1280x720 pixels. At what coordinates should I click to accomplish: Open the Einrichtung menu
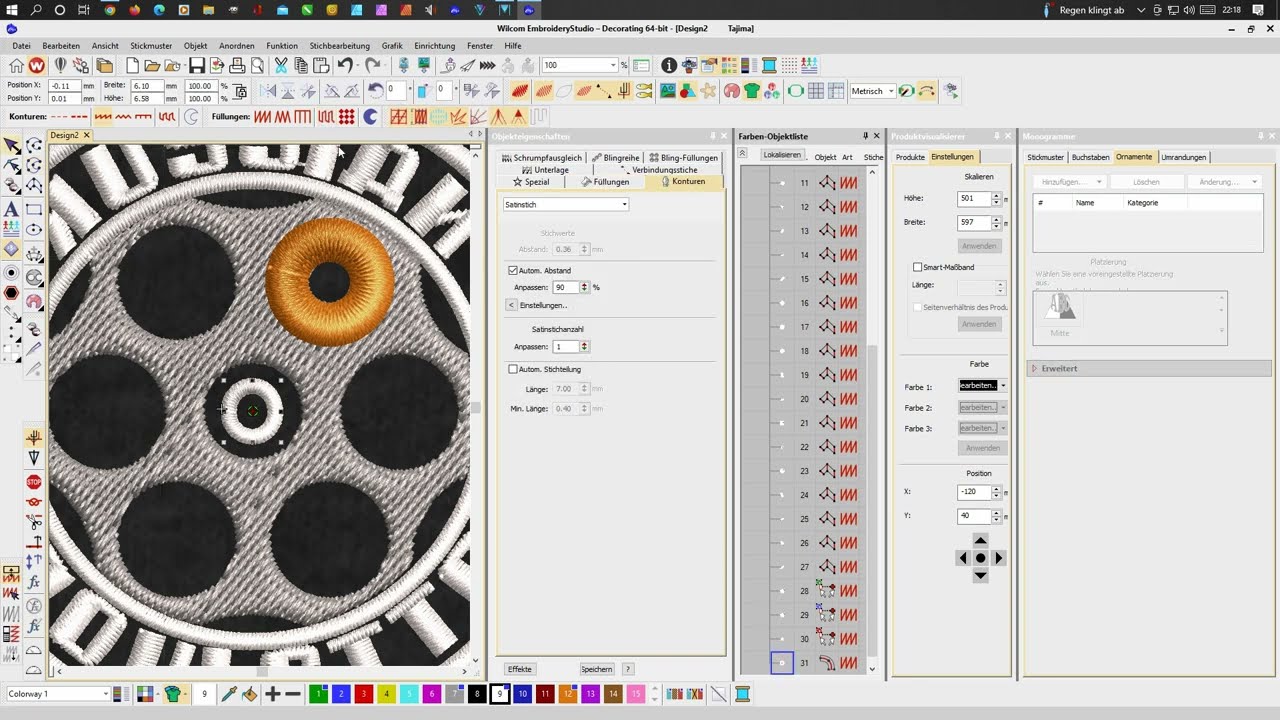(x=434, y=46)
